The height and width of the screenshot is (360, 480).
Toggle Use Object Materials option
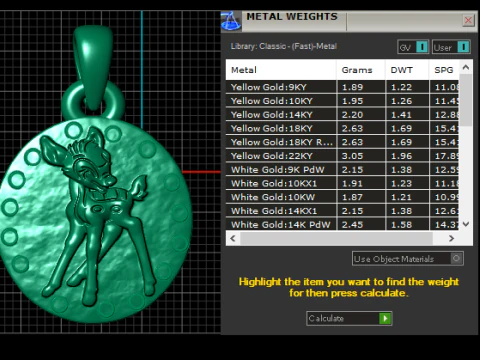click(x=408, y=259)
